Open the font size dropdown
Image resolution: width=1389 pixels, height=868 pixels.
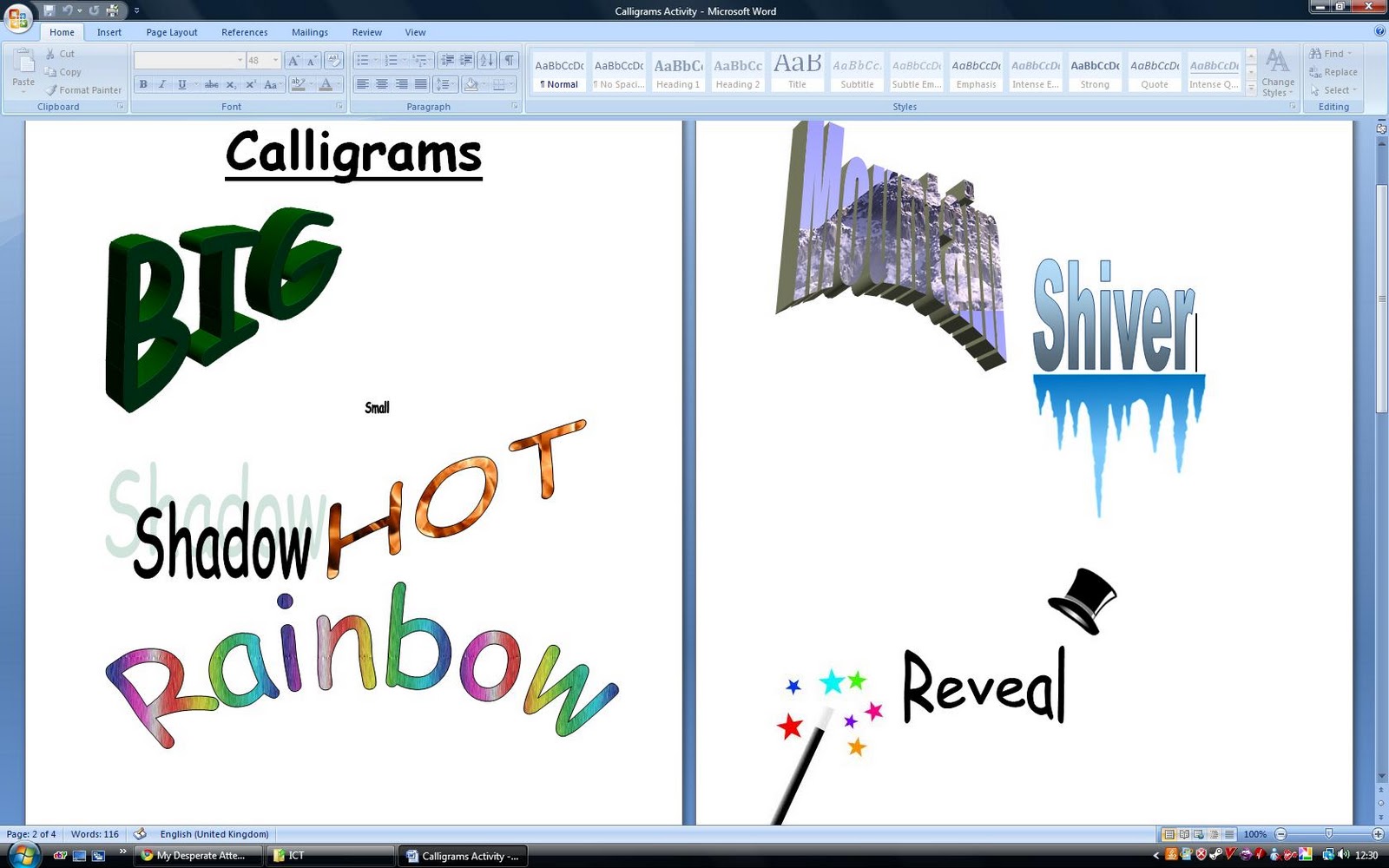tap(274, 60)
